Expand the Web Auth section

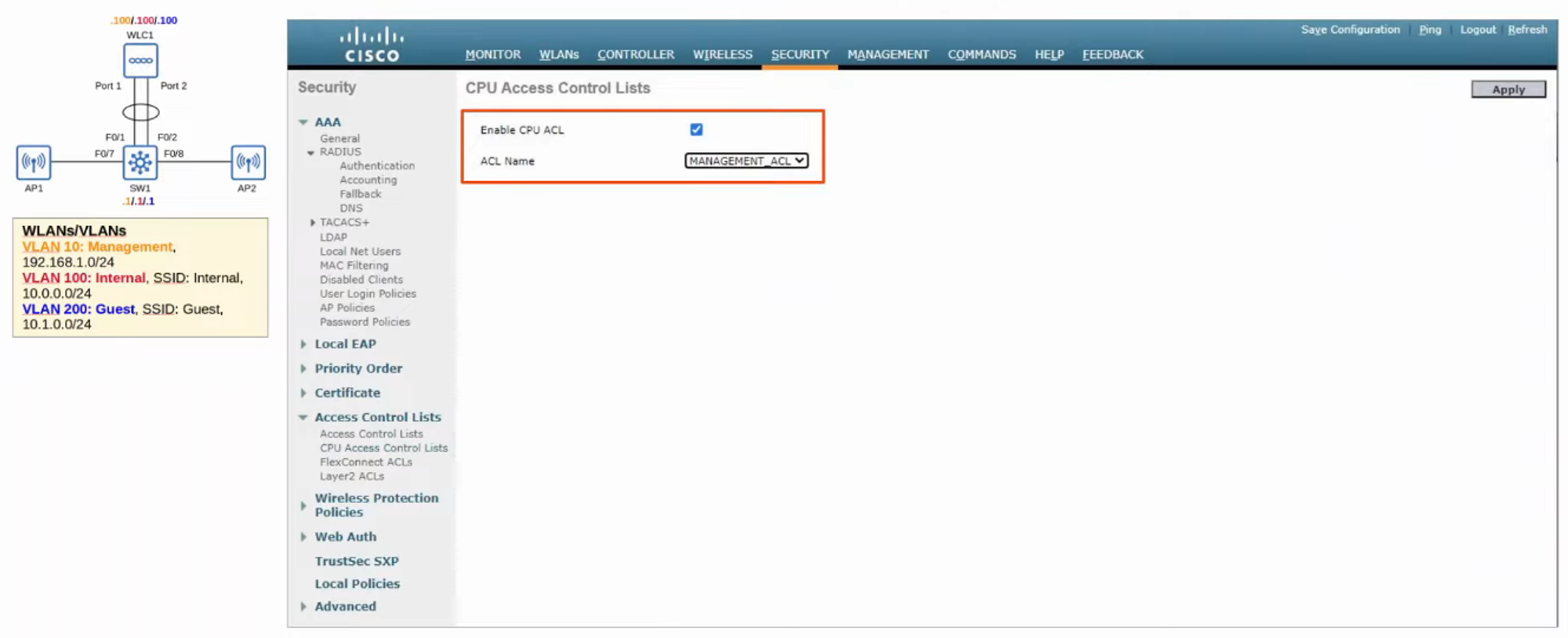[x=303, y=537]
